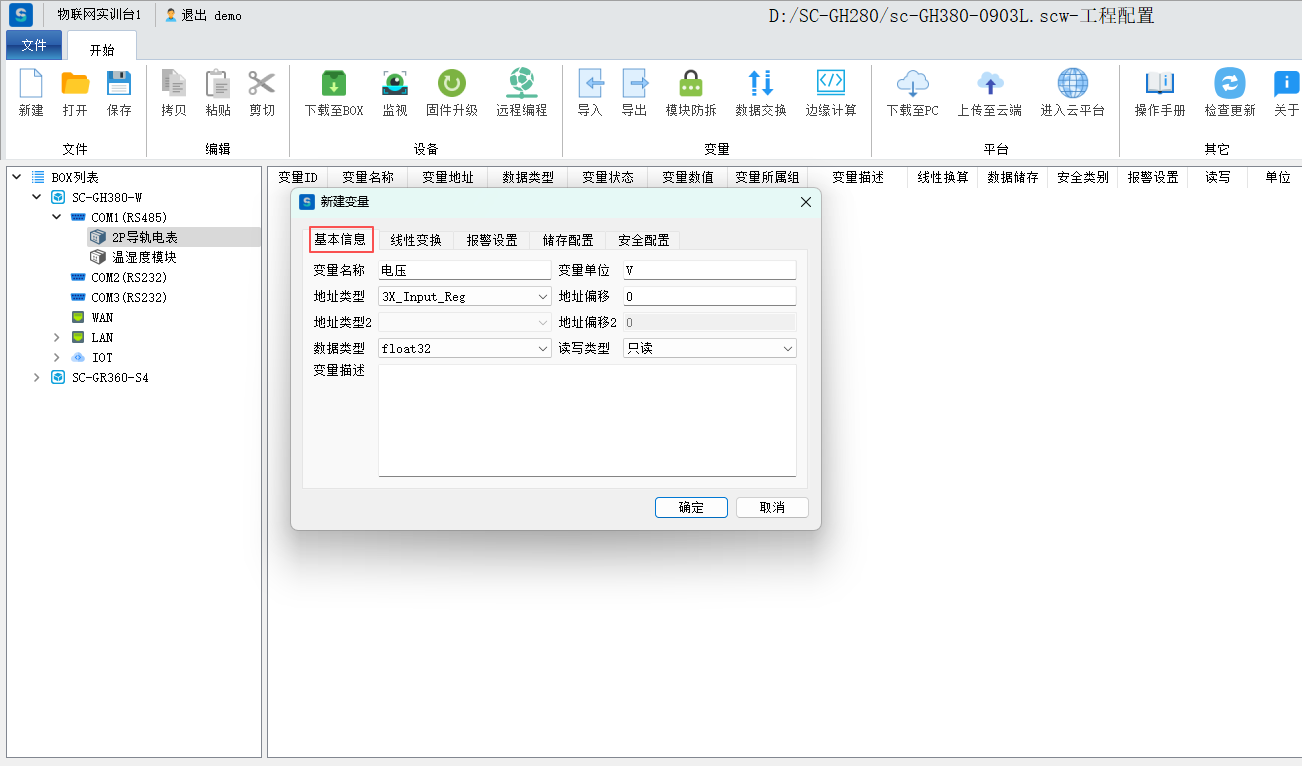Collapse the COM1(RS485) tree node

tap(57, 217)
